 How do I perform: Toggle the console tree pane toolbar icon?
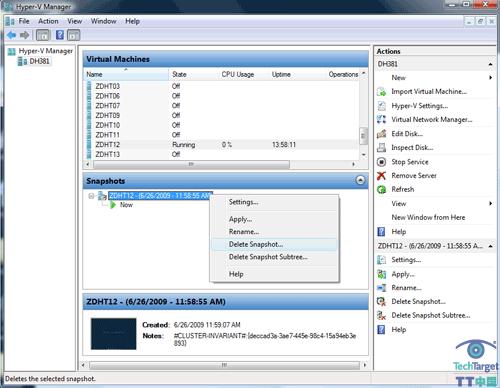[43, 35]
